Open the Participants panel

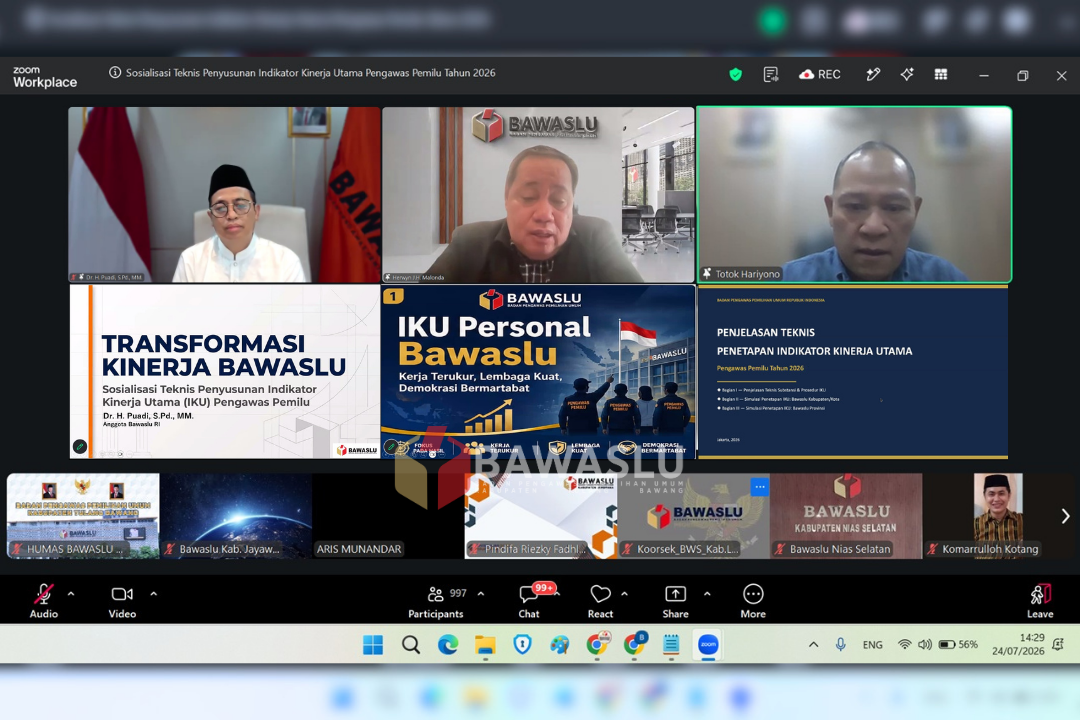point(436,600)
